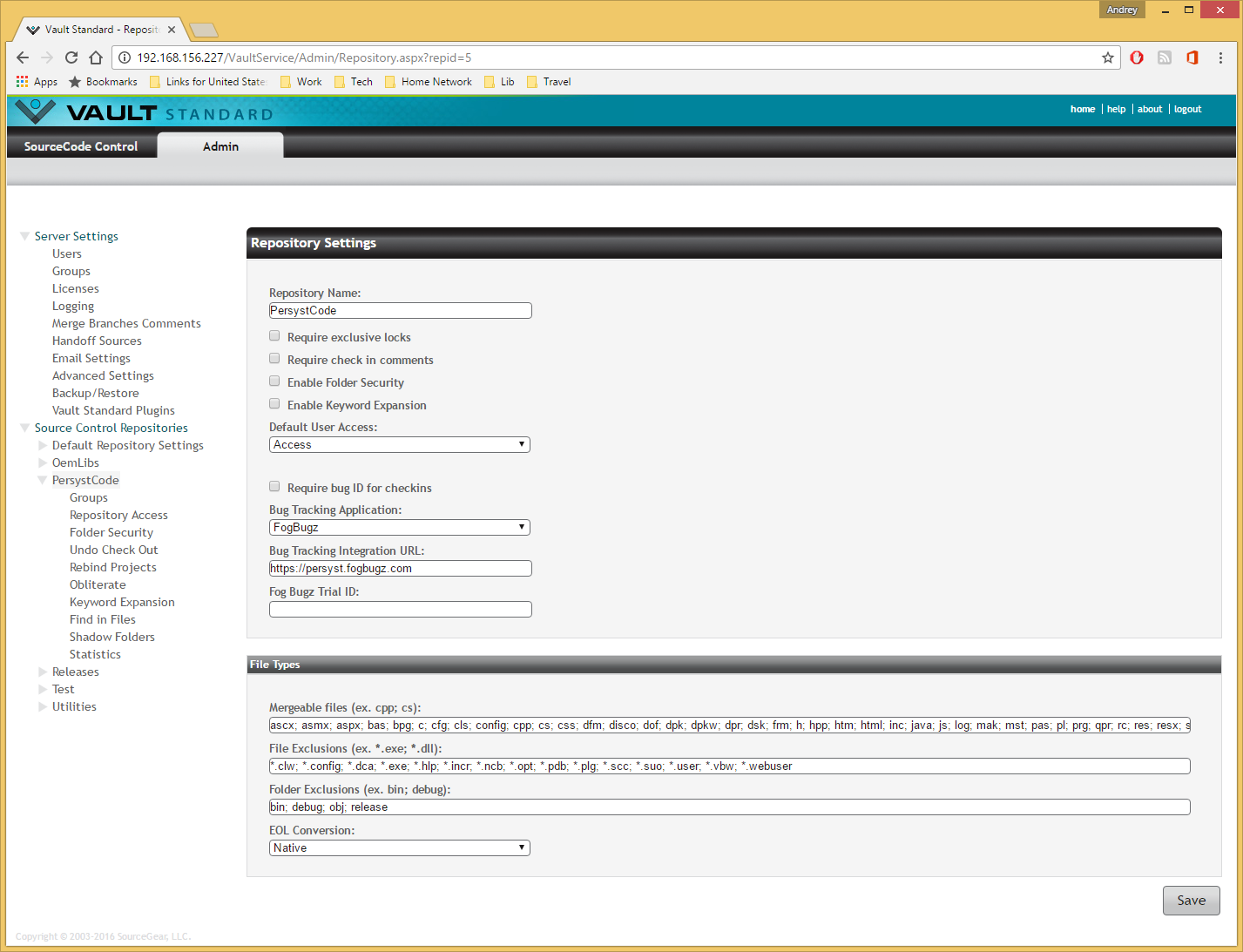Open the about link
Viewport: 1243px width, 952px height.
coord(1150,109)
